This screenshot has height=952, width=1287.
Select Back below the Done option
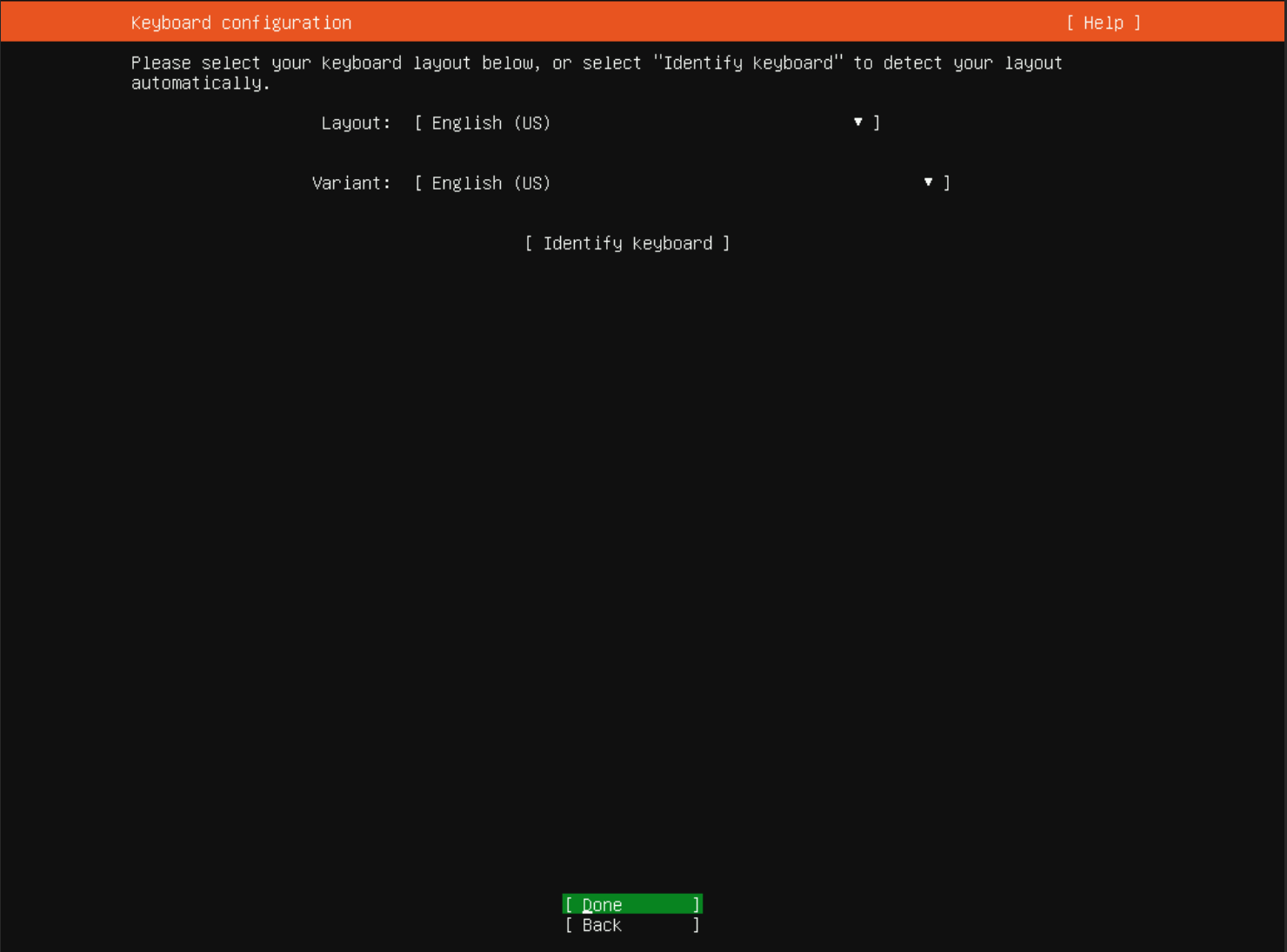coord(632,925)
